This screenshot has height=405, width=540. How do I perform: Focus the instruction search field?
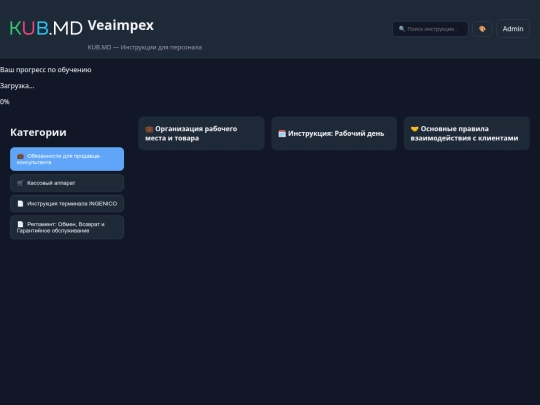430,29
